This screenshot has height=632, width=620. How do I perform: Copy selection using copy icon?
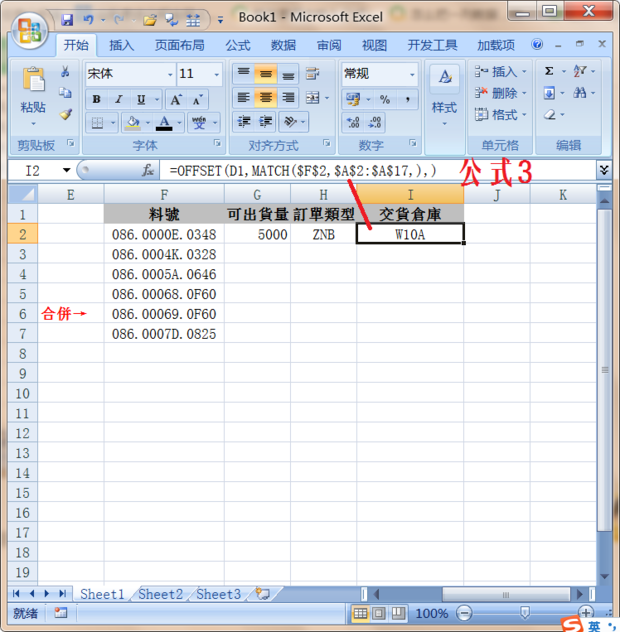tap(65, 93)
